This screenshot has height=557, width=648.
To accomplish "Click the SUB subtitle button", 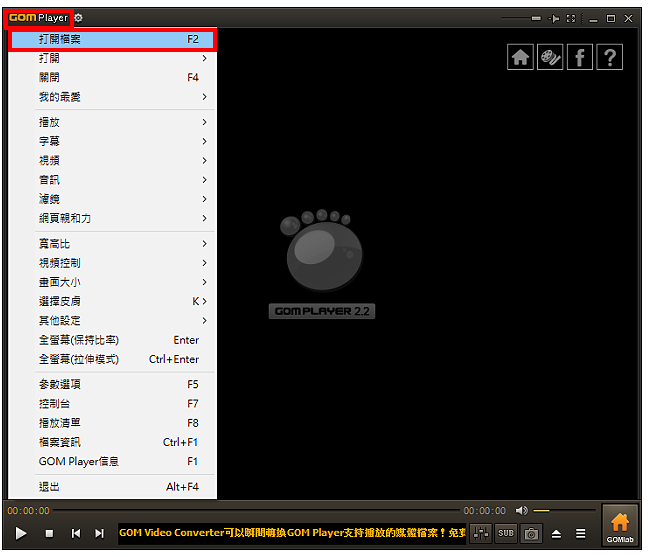I will tap(506, 533).
